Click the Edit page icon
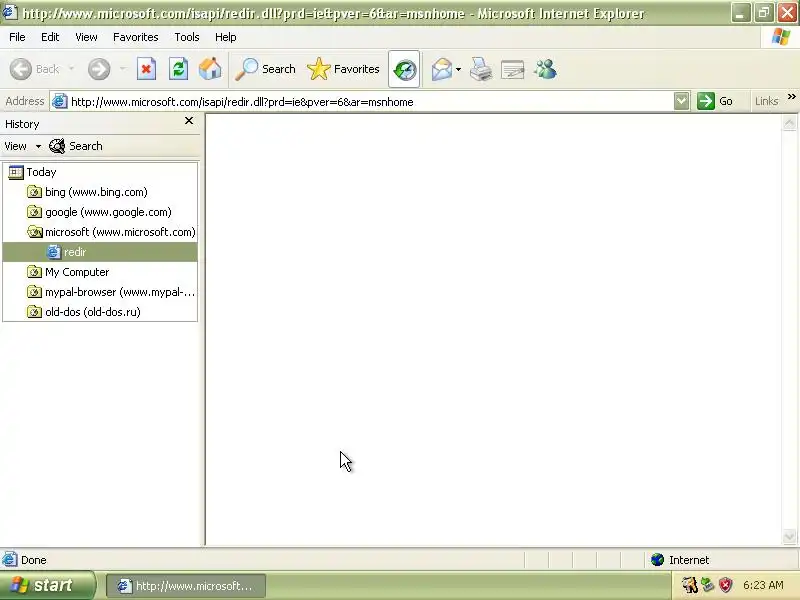This screenshot has height=600, width=800. click(x=513, y=69)
